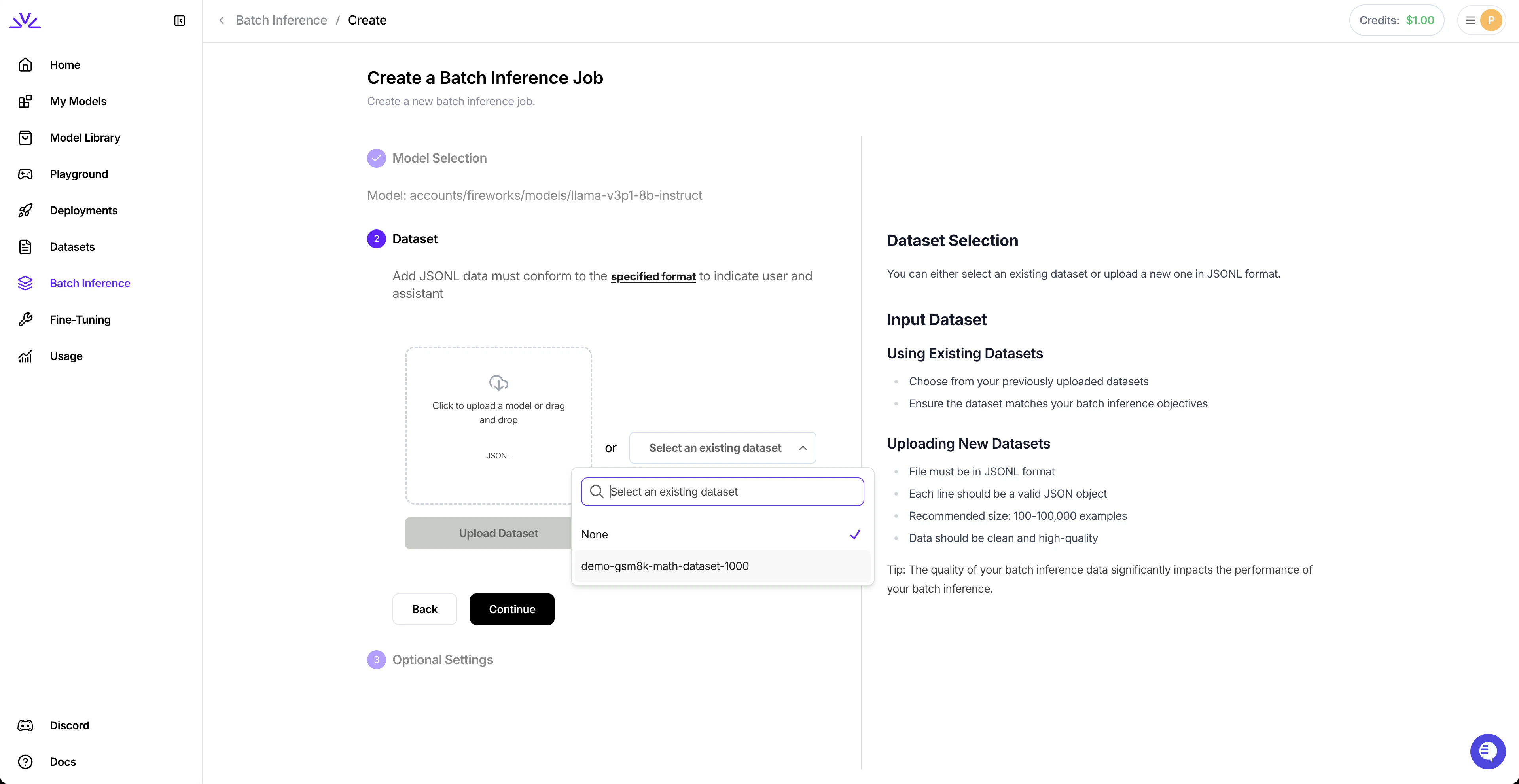Image resolution: width=1519 pixels, height=784 pixels.
Task: Open Usage chart icon
Action: (25, 356)
